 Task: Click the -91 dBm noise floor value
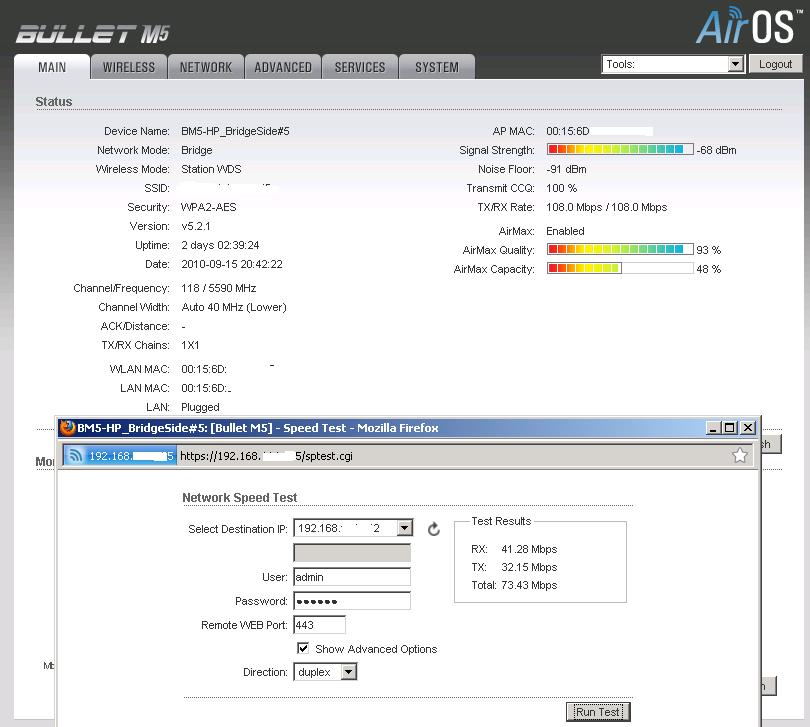566,169
